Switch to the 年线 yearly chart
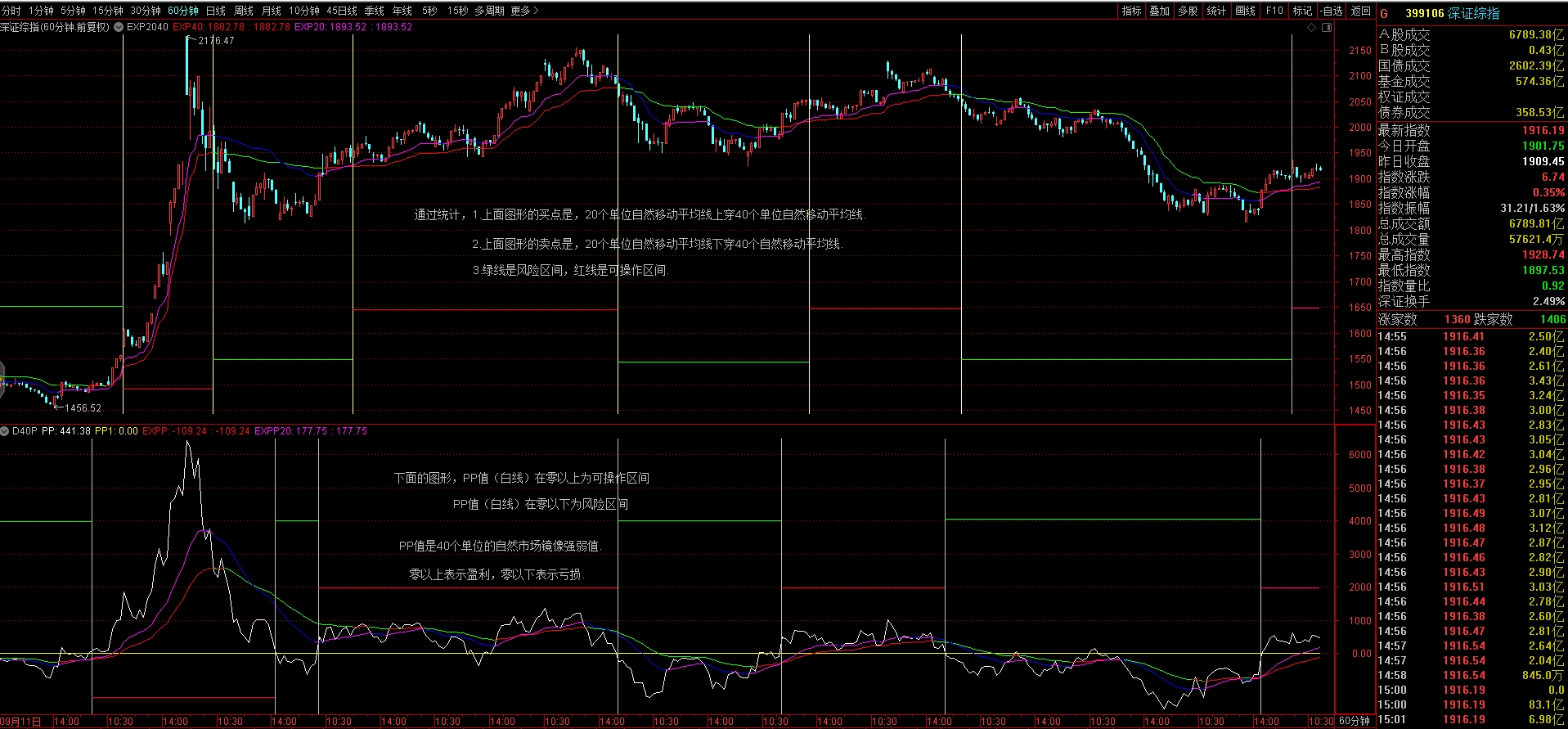Screen dimensions: 1568x729 pyautogui.click(x=402, y=11)
